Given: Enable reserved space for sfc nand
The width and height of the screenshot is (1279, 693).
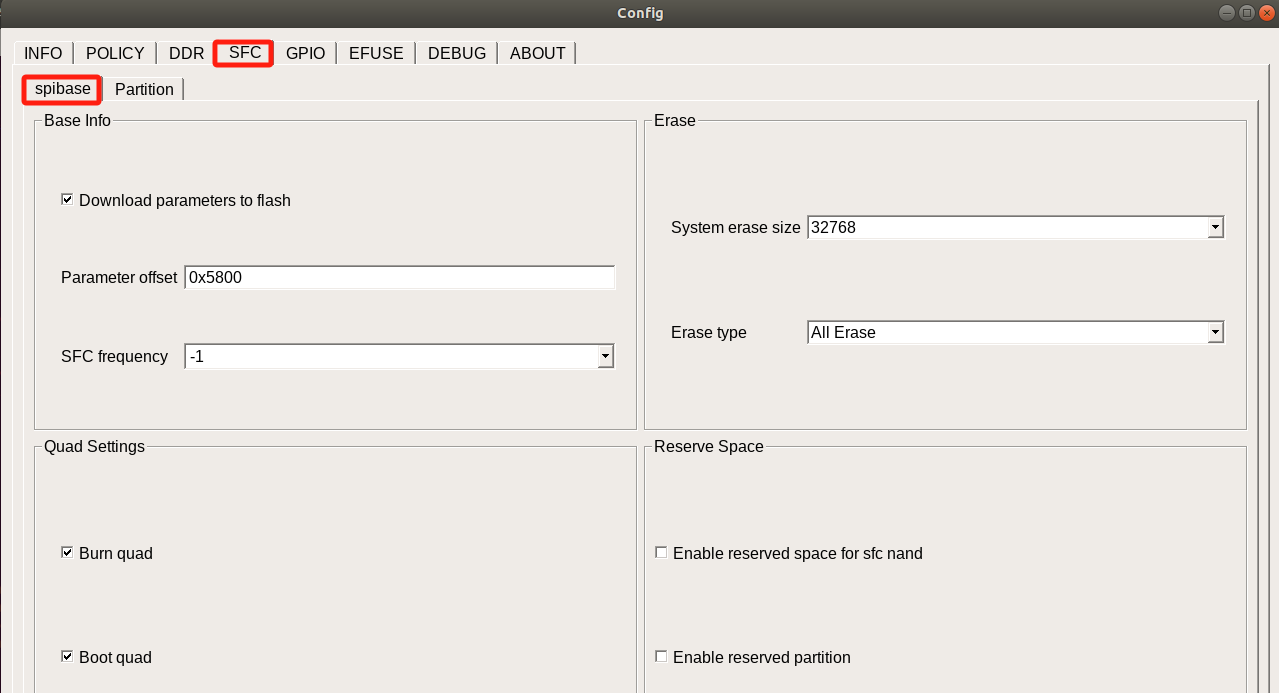Looking at the screenshot, I should [x=661, y=553].
